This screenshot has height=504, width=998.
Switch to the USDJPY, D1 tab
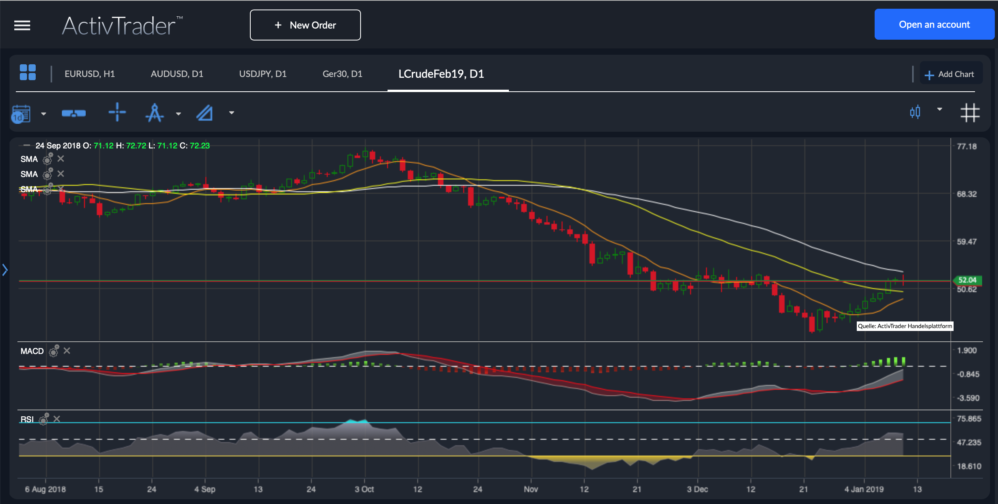point(263,74)
